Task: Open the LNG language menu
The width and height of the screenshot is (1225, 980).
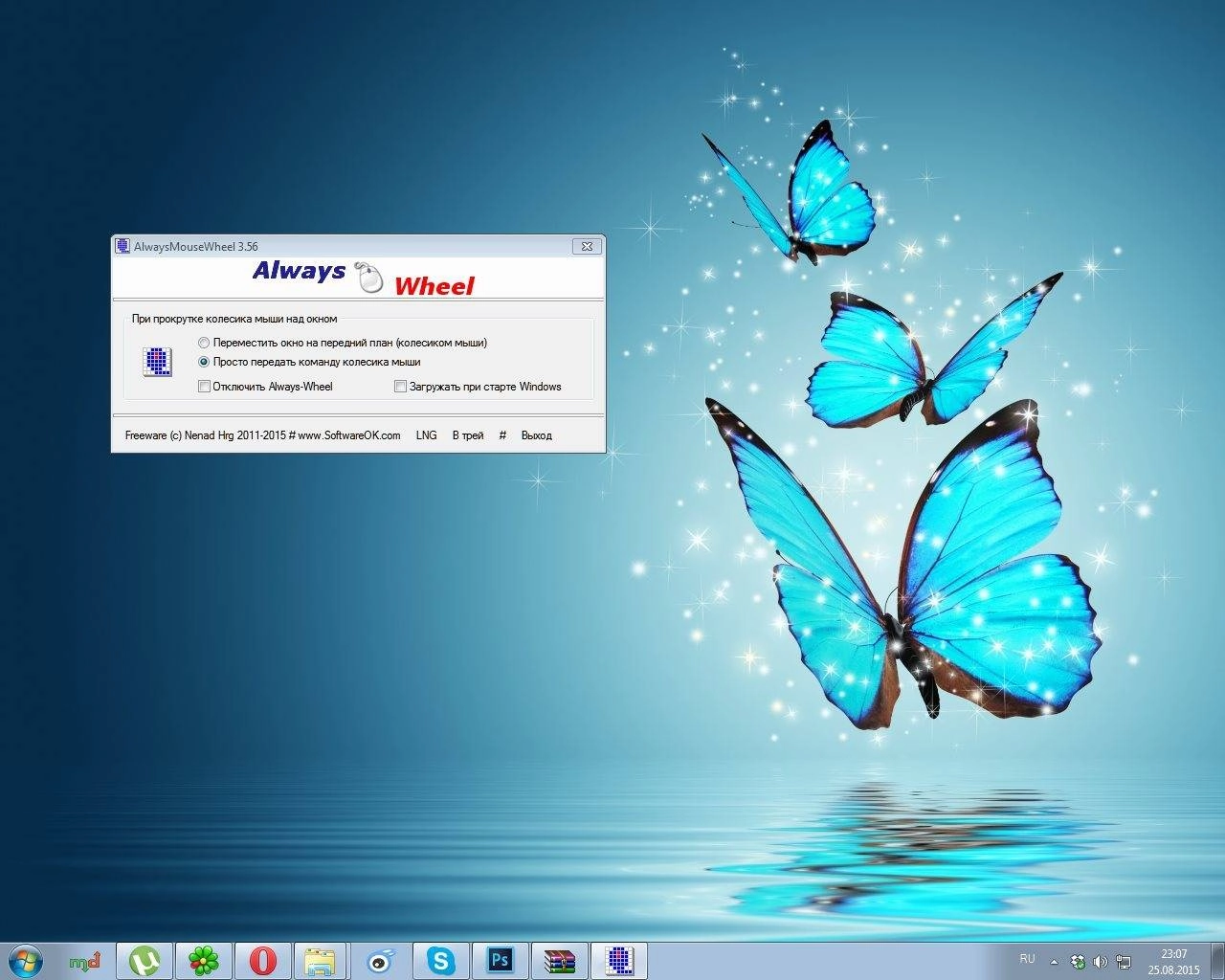Action: click(x=426, y=435)
